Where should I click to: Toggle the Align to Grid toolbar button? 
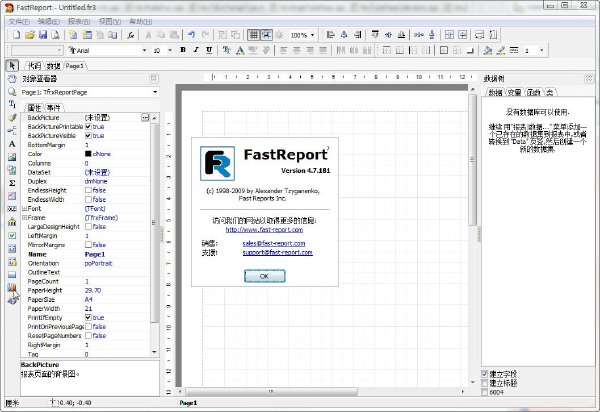(x=266, y=35)
